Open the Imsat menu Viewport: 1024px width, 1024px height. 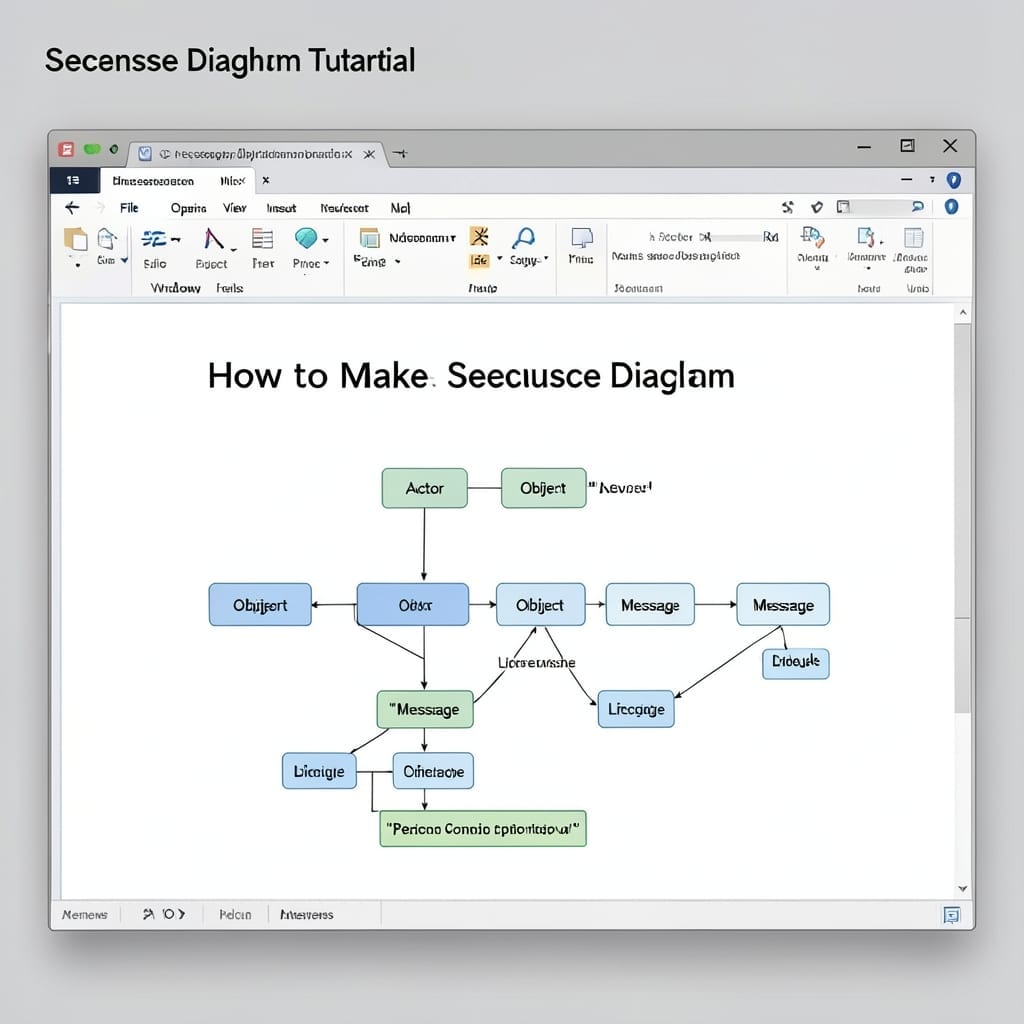click(281, 208)
